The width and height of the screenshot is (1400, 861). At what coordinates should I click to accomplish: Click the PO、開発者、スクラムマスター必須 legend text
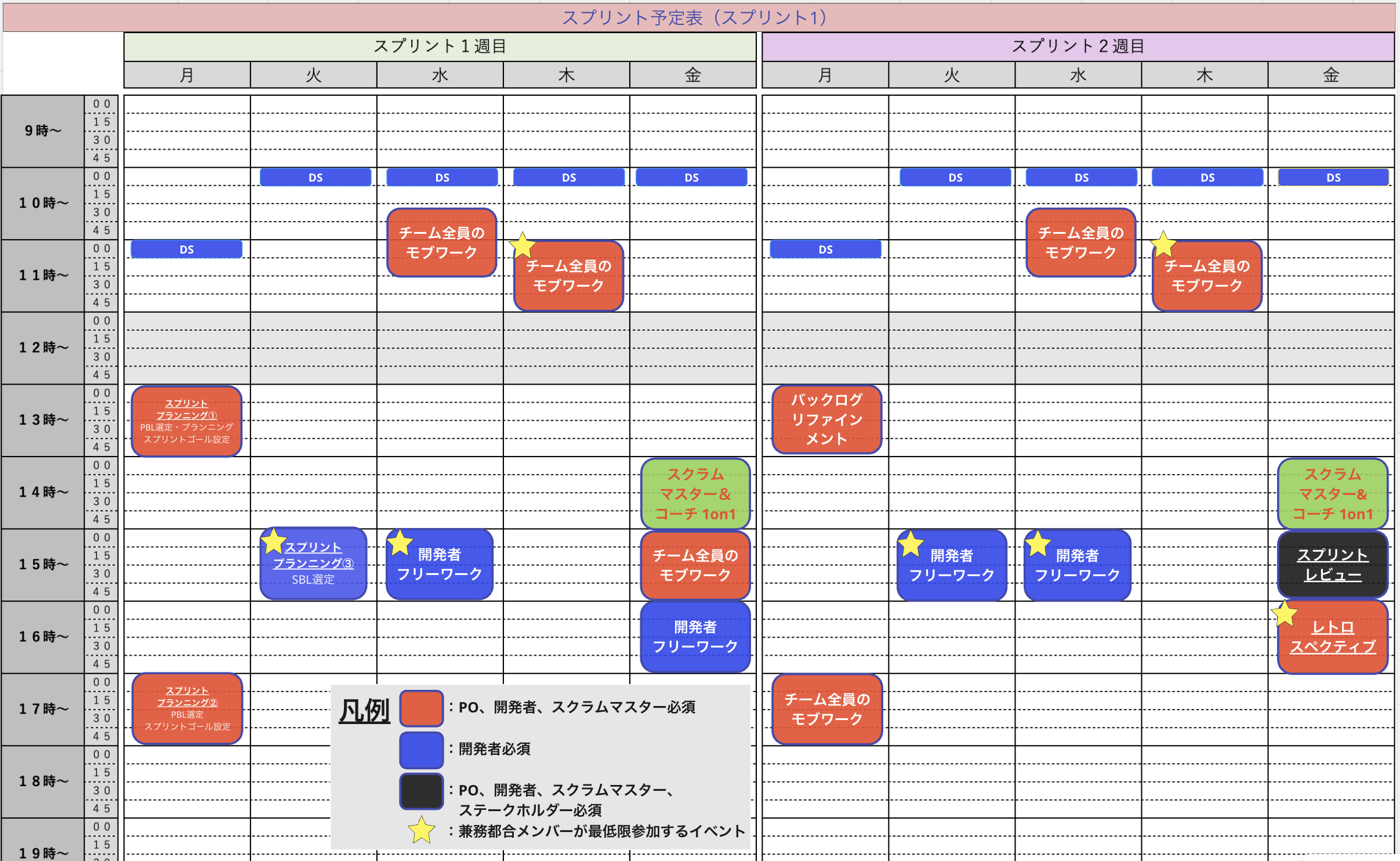point(577,707)
